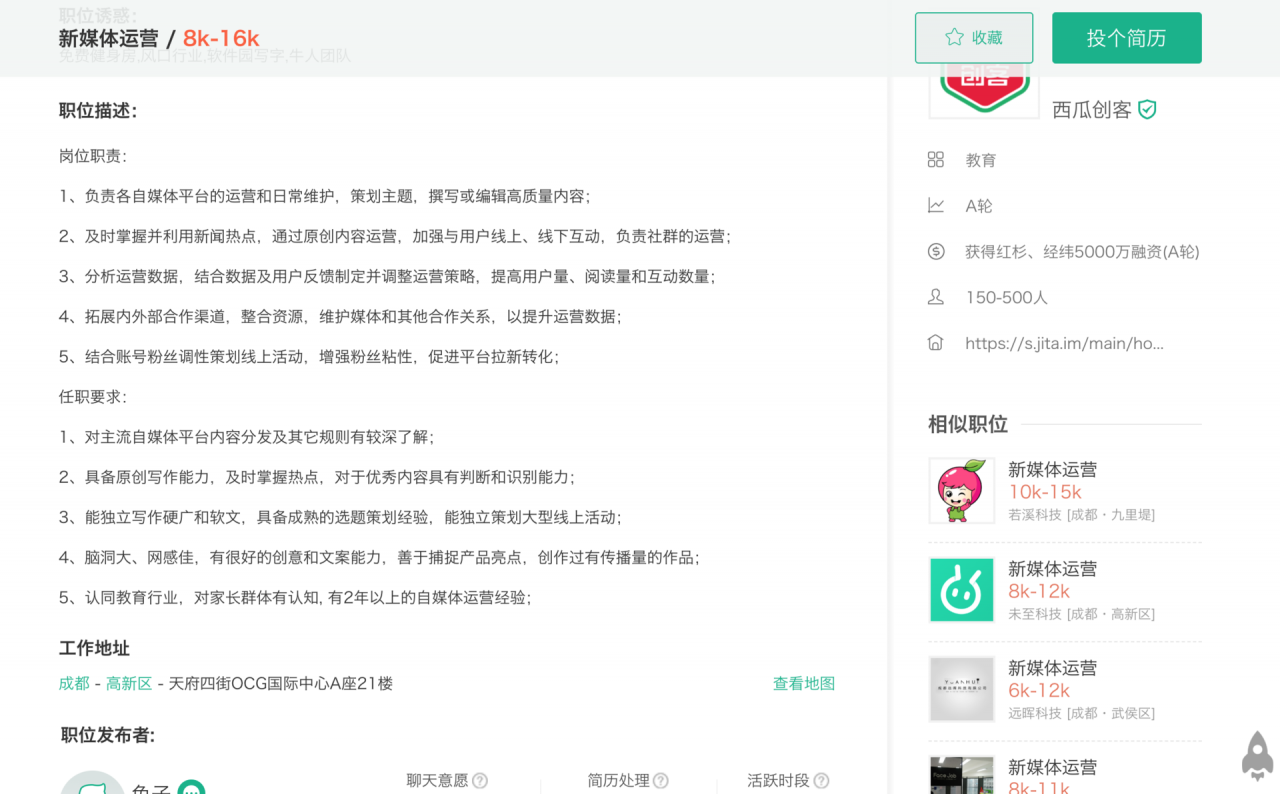The width and height of the screenshot is (1280, 794).
Task: Open 西瓜创客 company name link
Action: tap(1092, 110)
